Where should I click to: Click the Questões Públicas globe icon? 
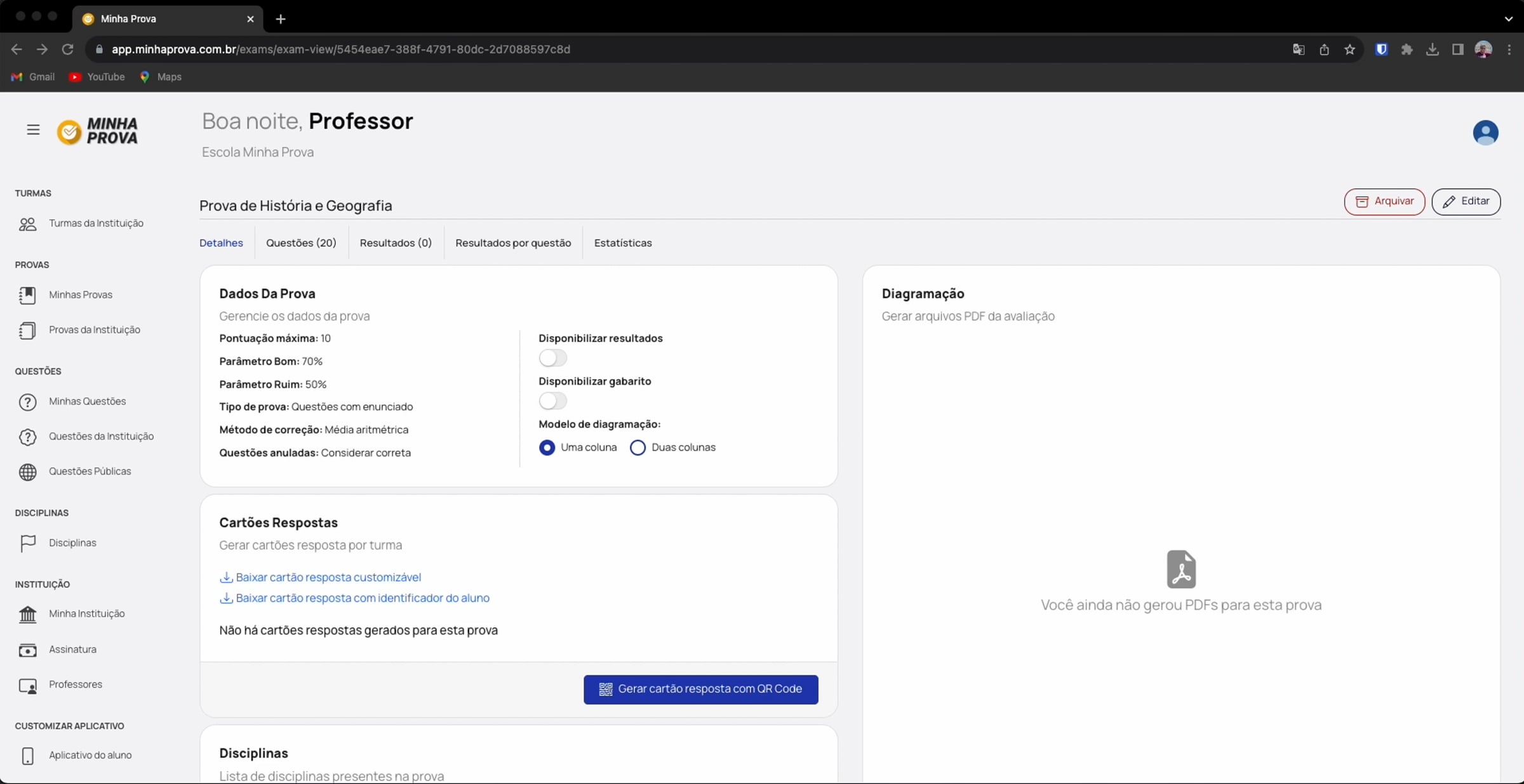(27, 472)
